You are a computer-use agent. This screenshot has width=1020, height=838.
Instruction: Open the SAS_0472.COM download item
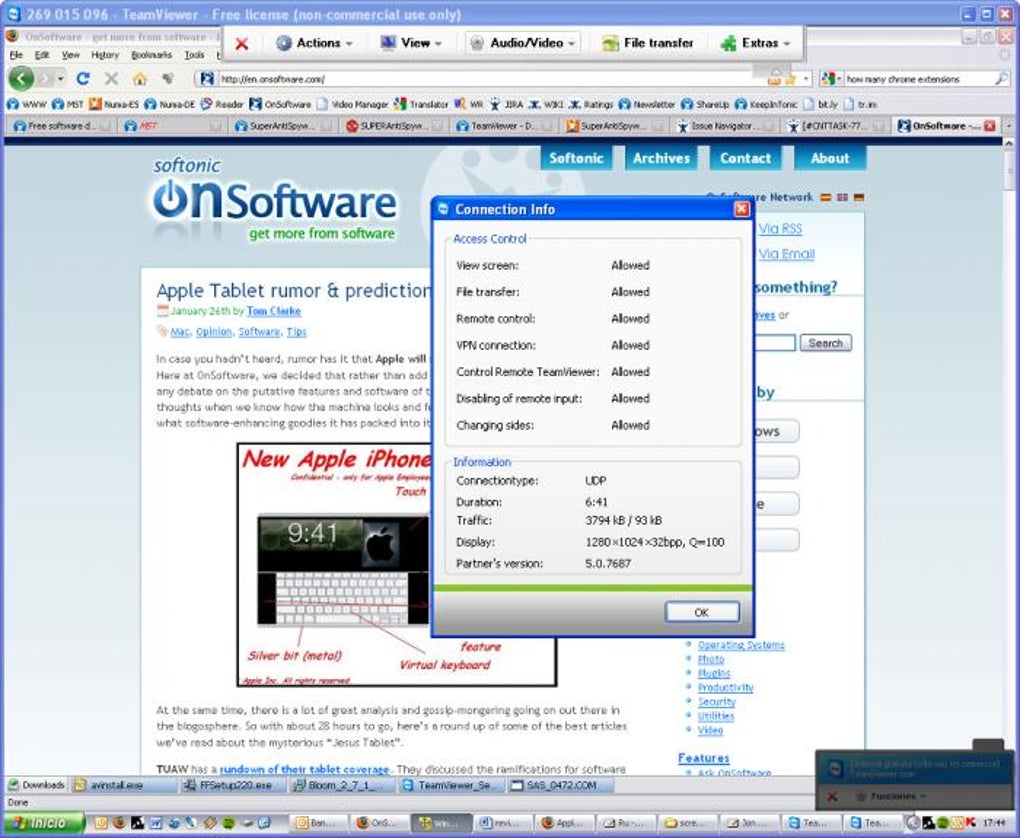coord(561,785)
